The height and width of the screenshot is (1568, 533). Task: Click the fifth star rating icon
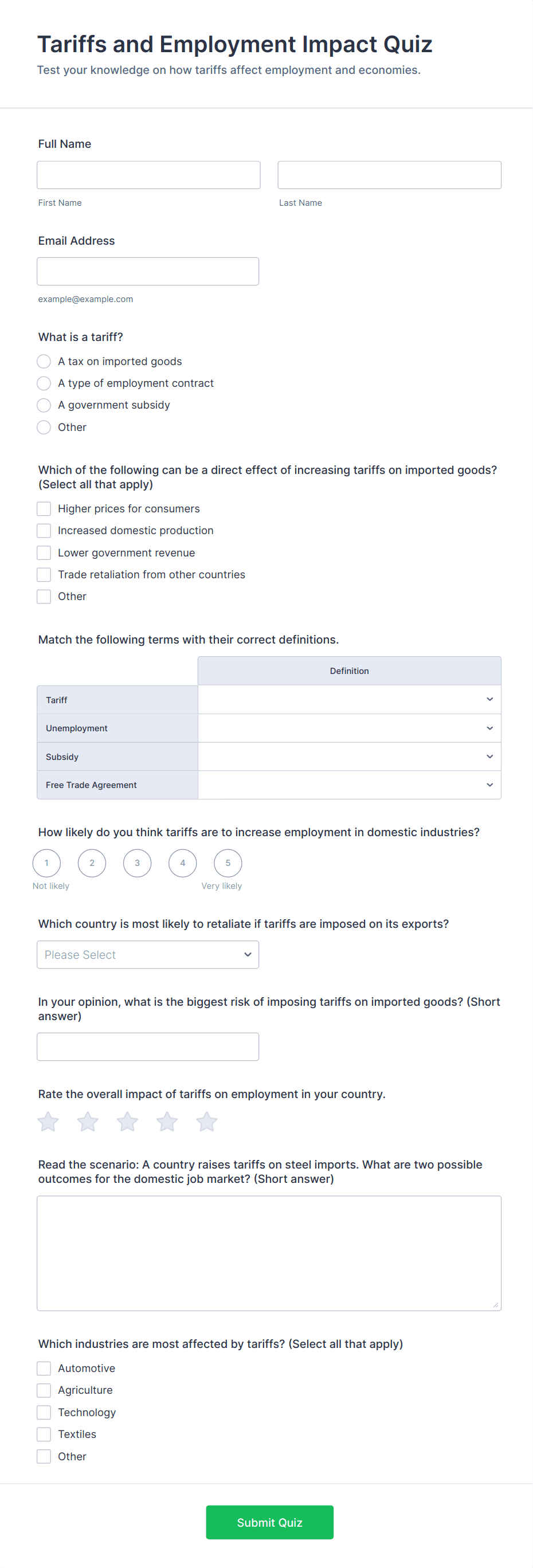[207, 1121]
